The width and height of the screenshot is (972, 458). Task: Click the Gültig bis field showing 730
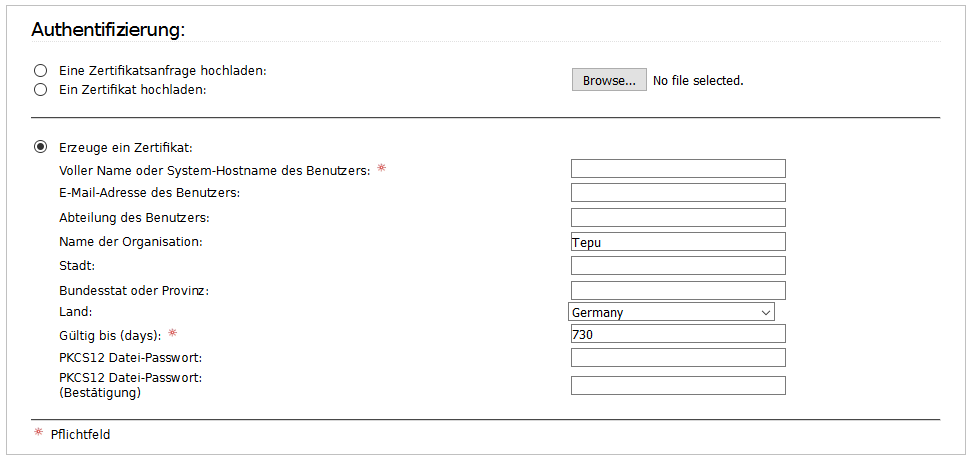click(678, 333)
